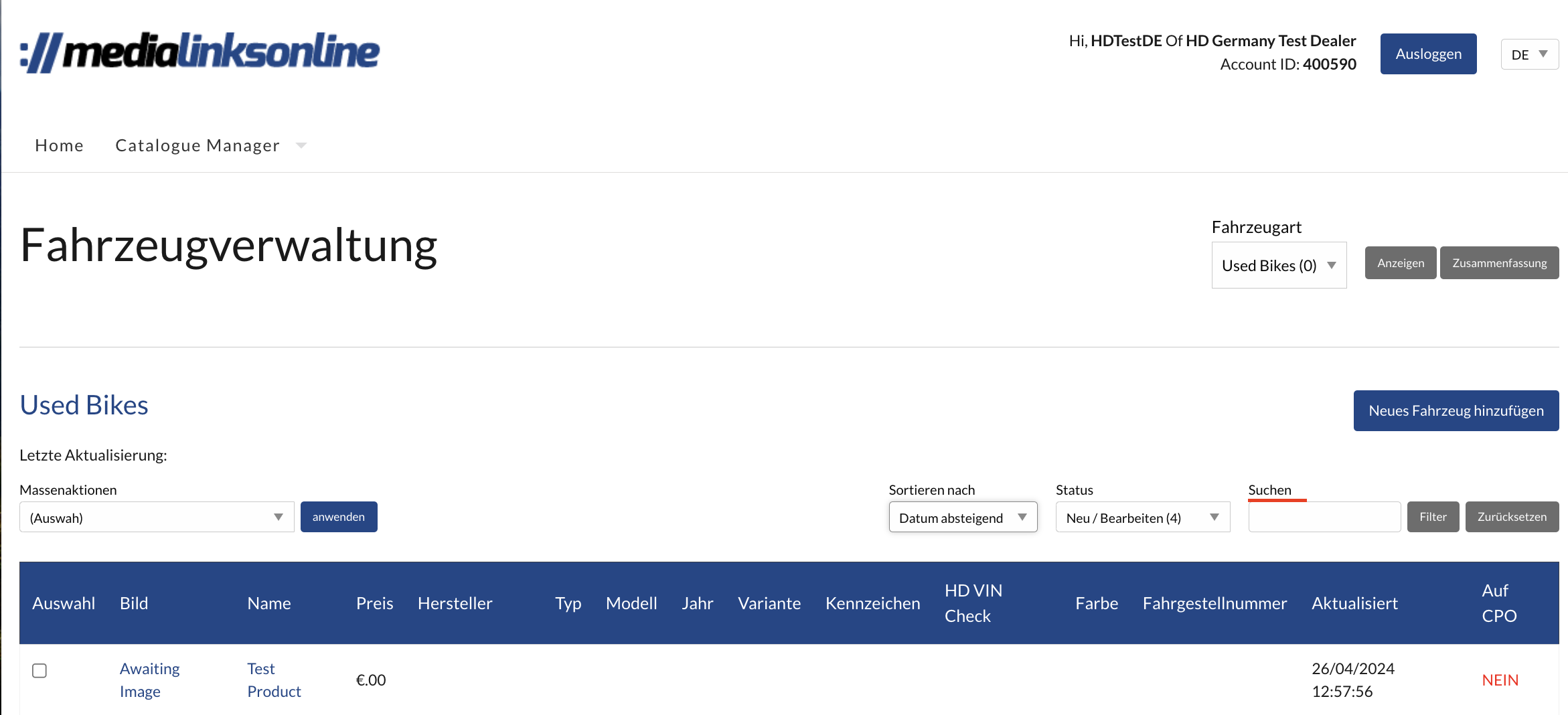This screenshot has height=715, width=1568.
Task: Go to the Home menu item
Action: (x=60, y=145)
